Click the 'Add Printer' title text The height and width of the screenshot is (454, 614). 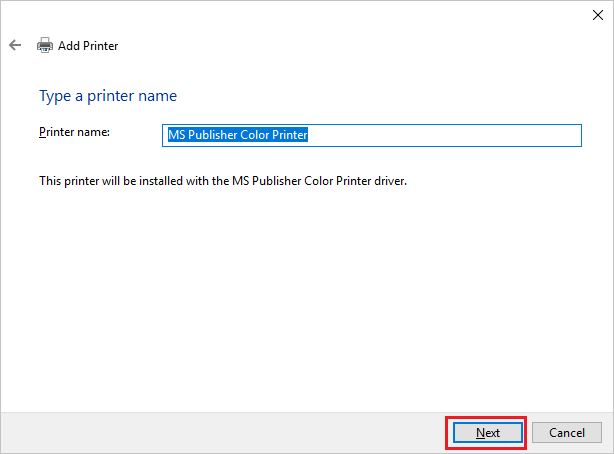click(88, 46)
